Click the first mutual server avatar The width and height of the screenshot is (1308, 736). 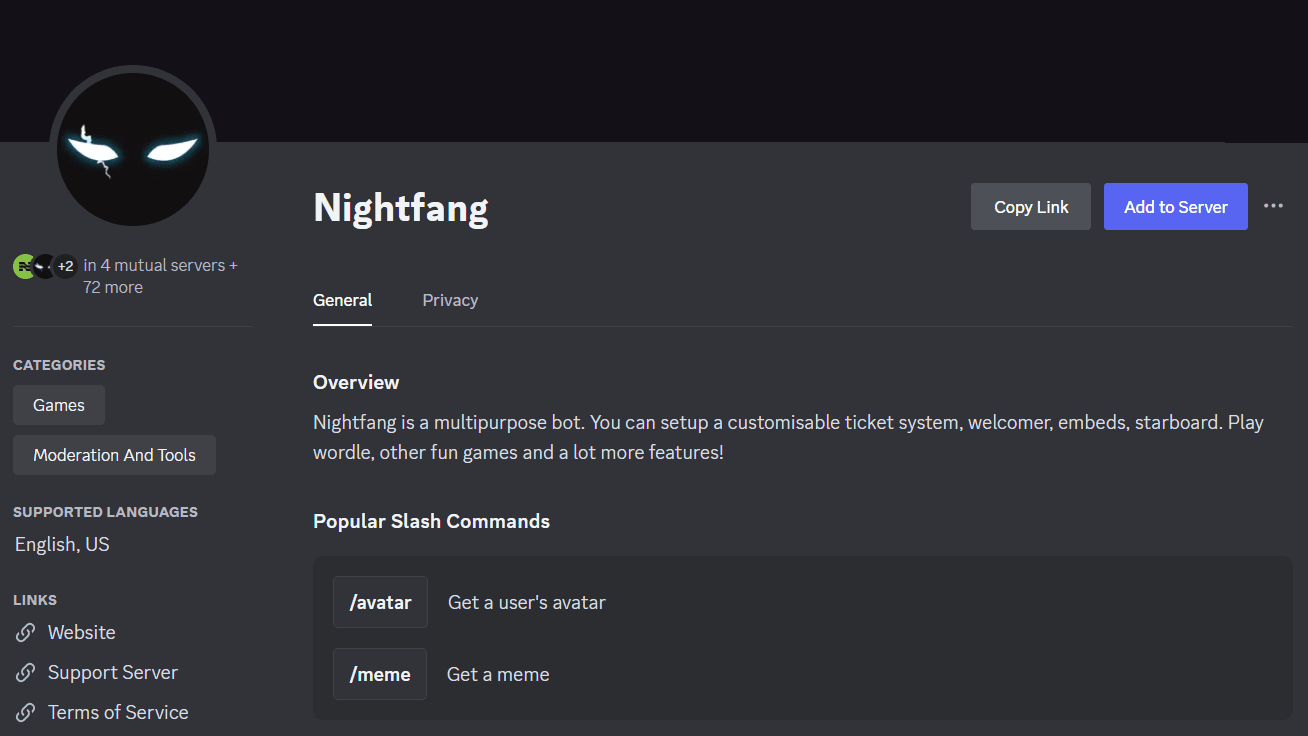tap(24, 265)
